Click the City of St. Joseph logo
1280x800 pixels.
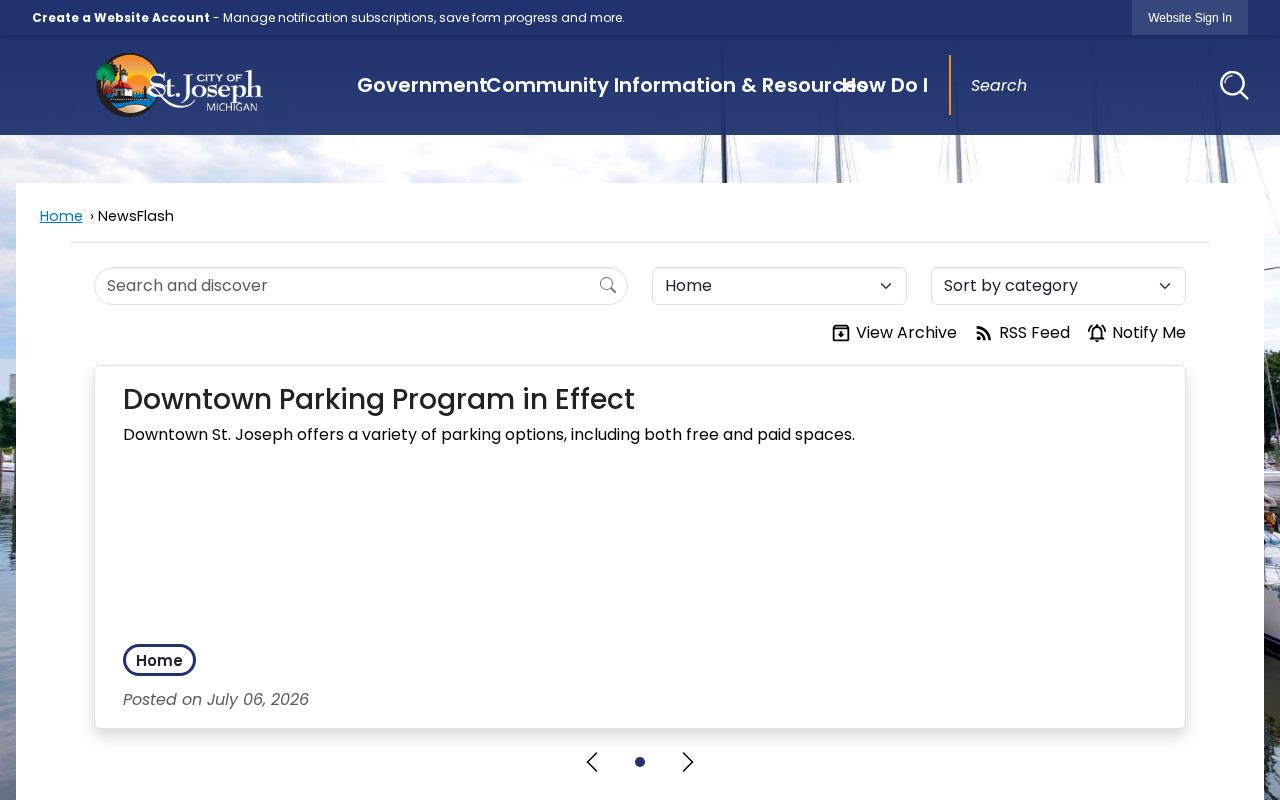click(179, 85)
